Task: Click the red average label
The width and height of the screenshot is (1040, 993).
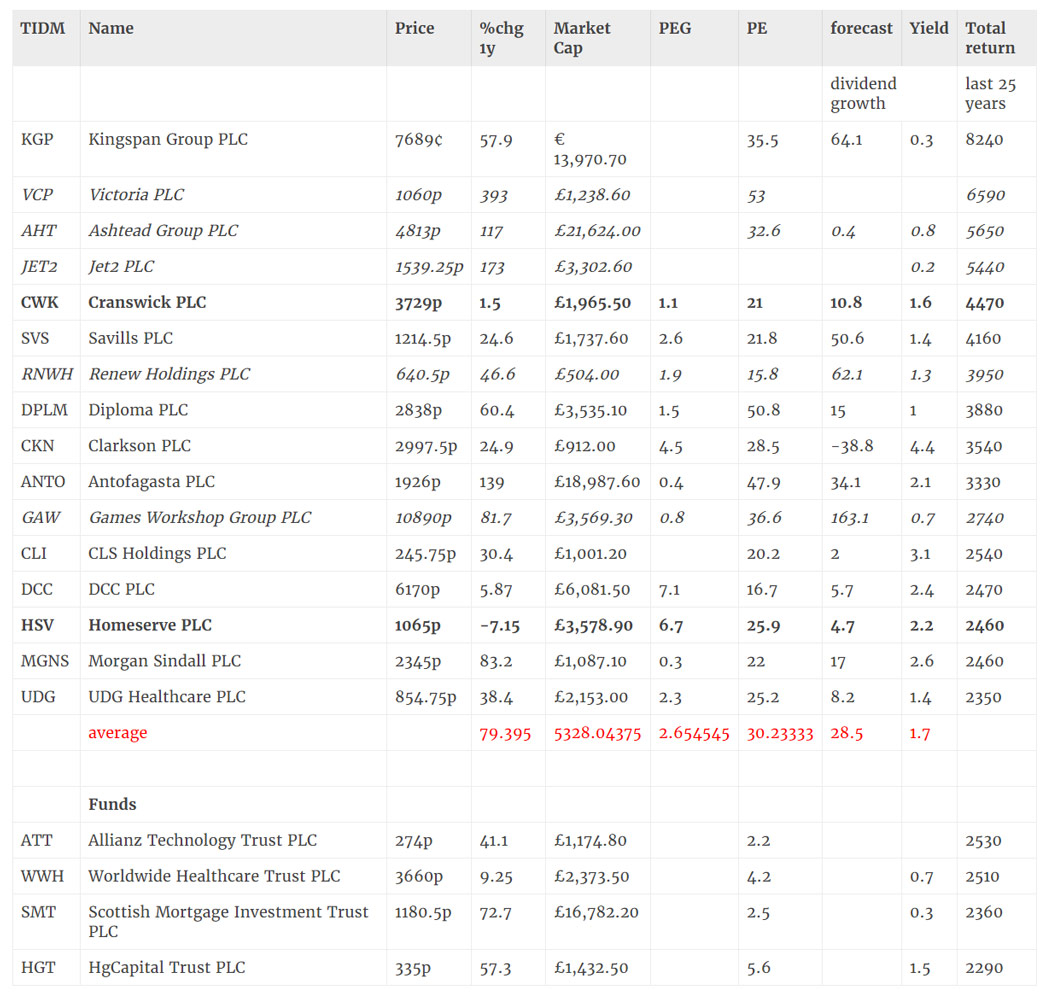Action: (117, 733)
